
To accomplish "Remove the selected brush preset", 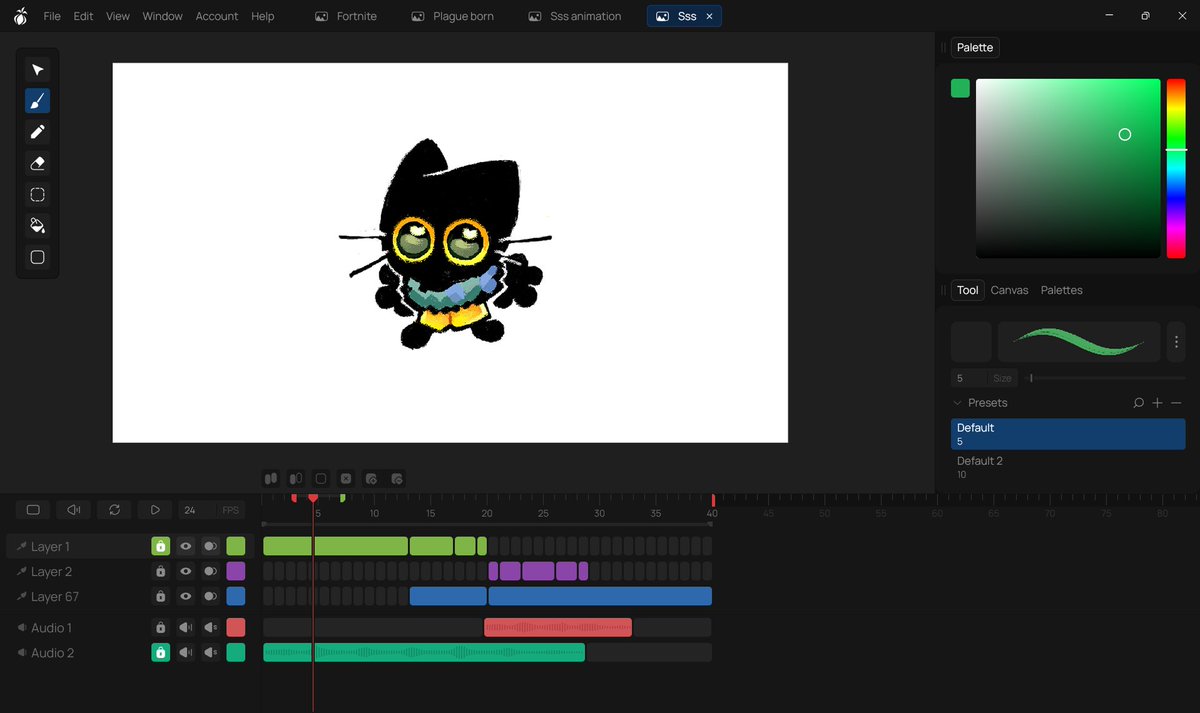I will point(1176,403).
